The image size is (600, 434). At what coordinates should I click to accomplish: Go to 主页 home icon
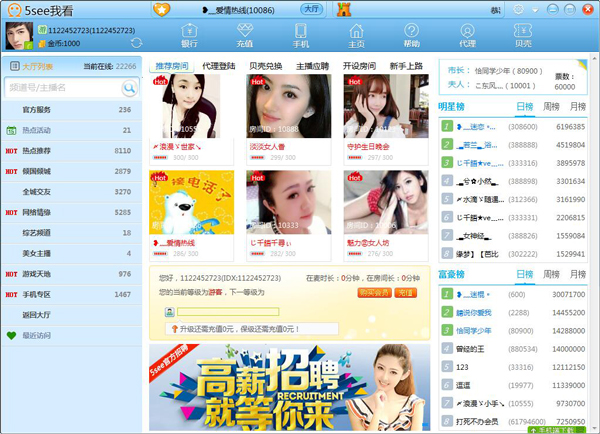pos(356,36)
